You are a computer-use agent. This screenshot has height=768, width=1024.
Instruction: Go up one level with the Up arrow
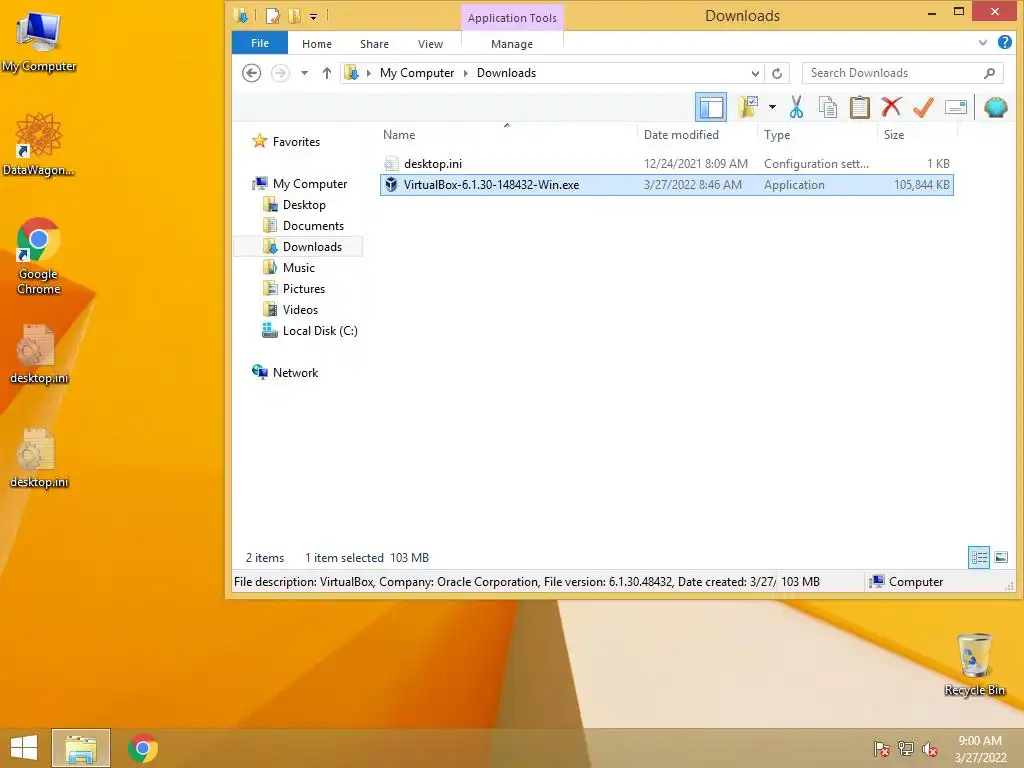(327, 73)
